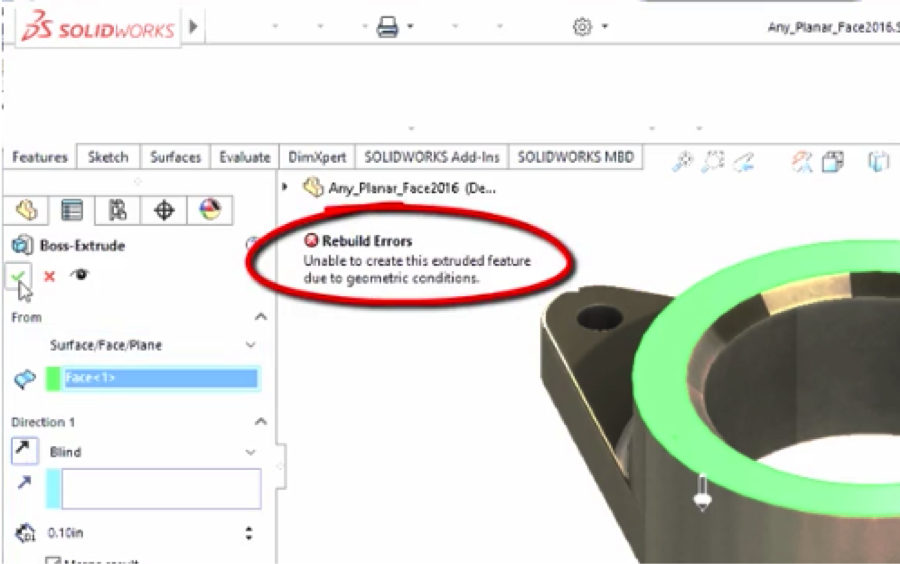Open the DimXpertManager tab
This screenshot has height=564, width=900.
point(164,210)
